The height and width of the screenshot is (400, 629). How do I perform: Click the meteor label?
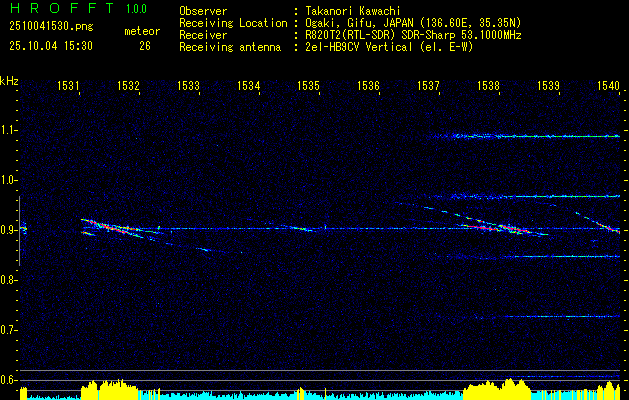click(142, 31)
